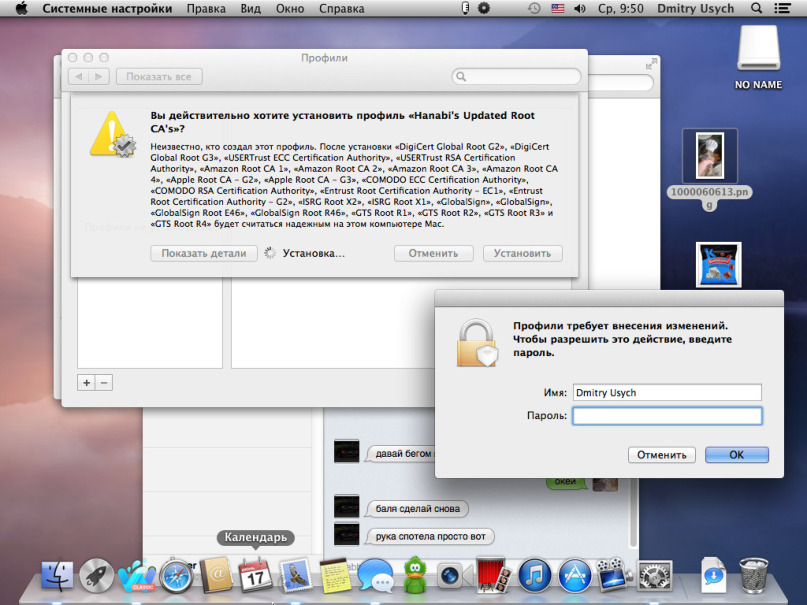807x605 pixels.
Task: Open Contacts address book in Dock
Action: tap(216, 575)
